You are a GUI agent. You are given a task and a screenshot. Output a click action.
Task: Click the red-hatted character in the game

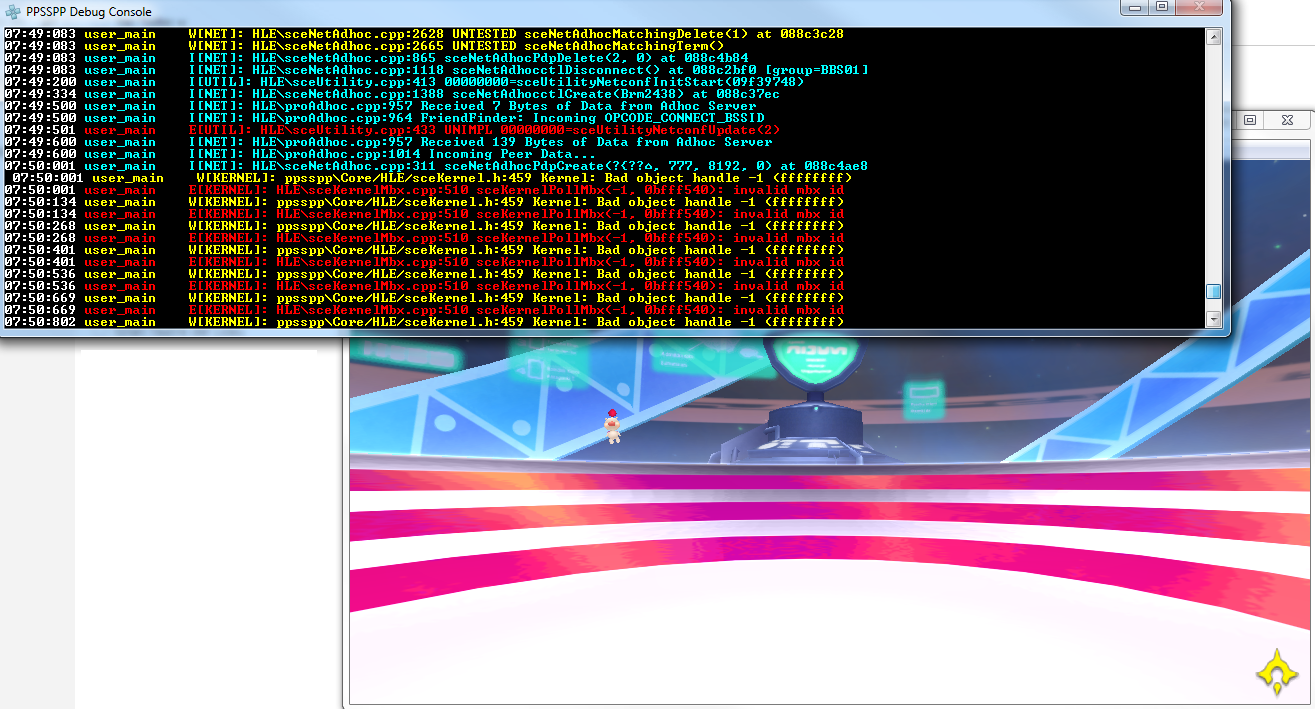click(x=612, y=426)
